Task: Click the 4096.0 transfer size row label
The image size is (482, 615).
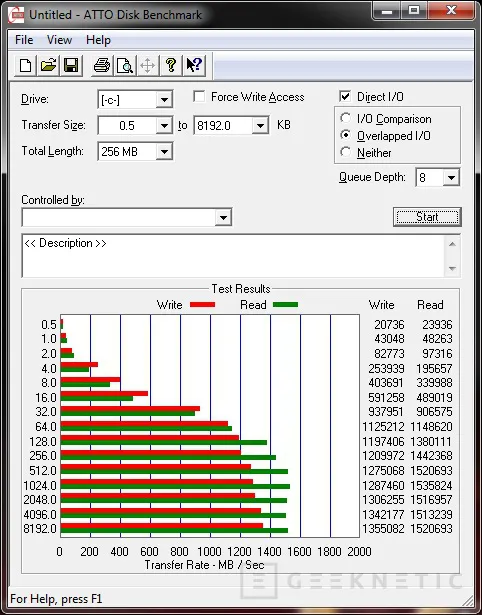Action: (40, 514)
